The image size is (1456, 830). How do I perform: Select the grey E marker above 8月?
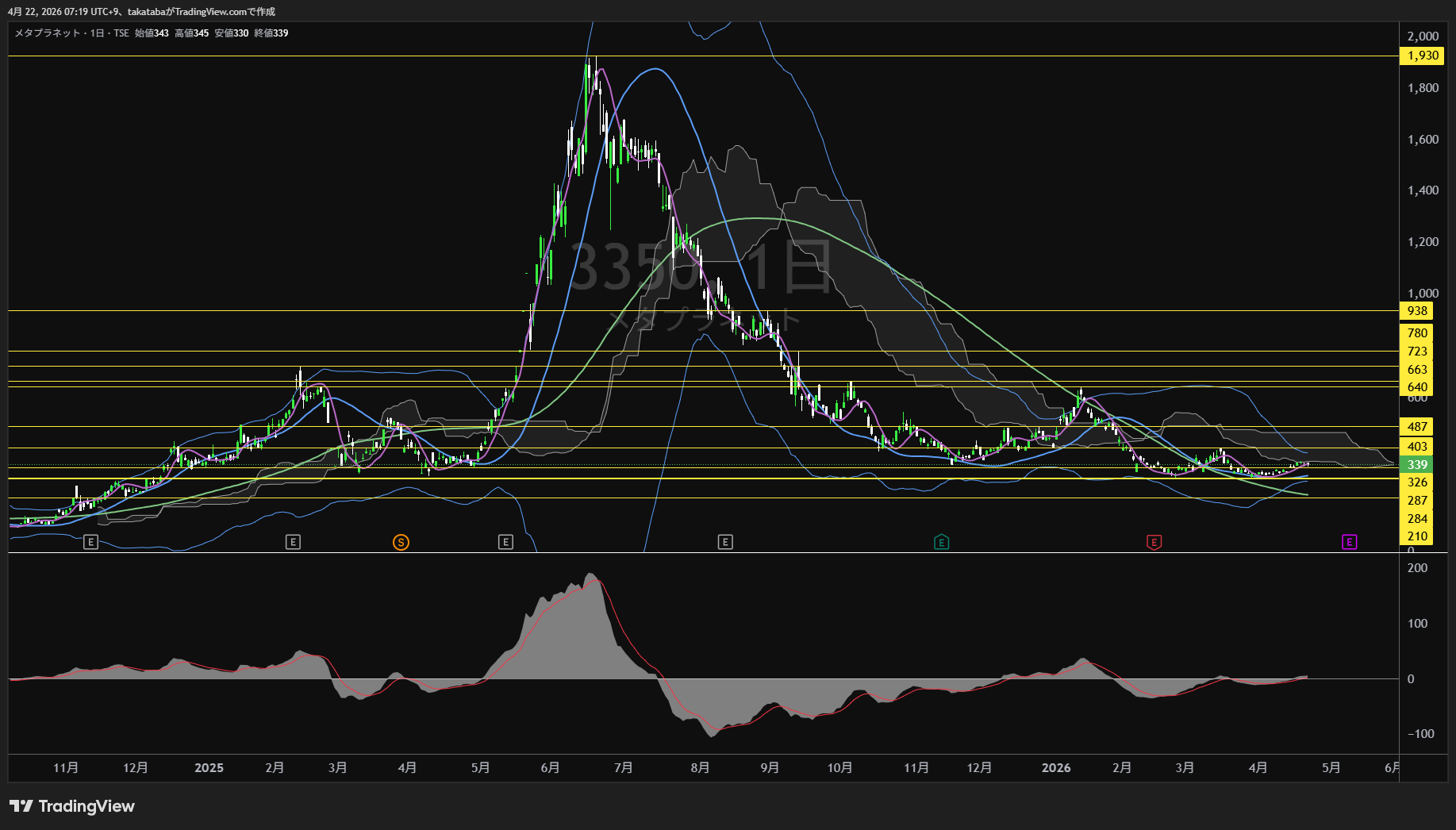pyautogui.click(x=724, y=542)
